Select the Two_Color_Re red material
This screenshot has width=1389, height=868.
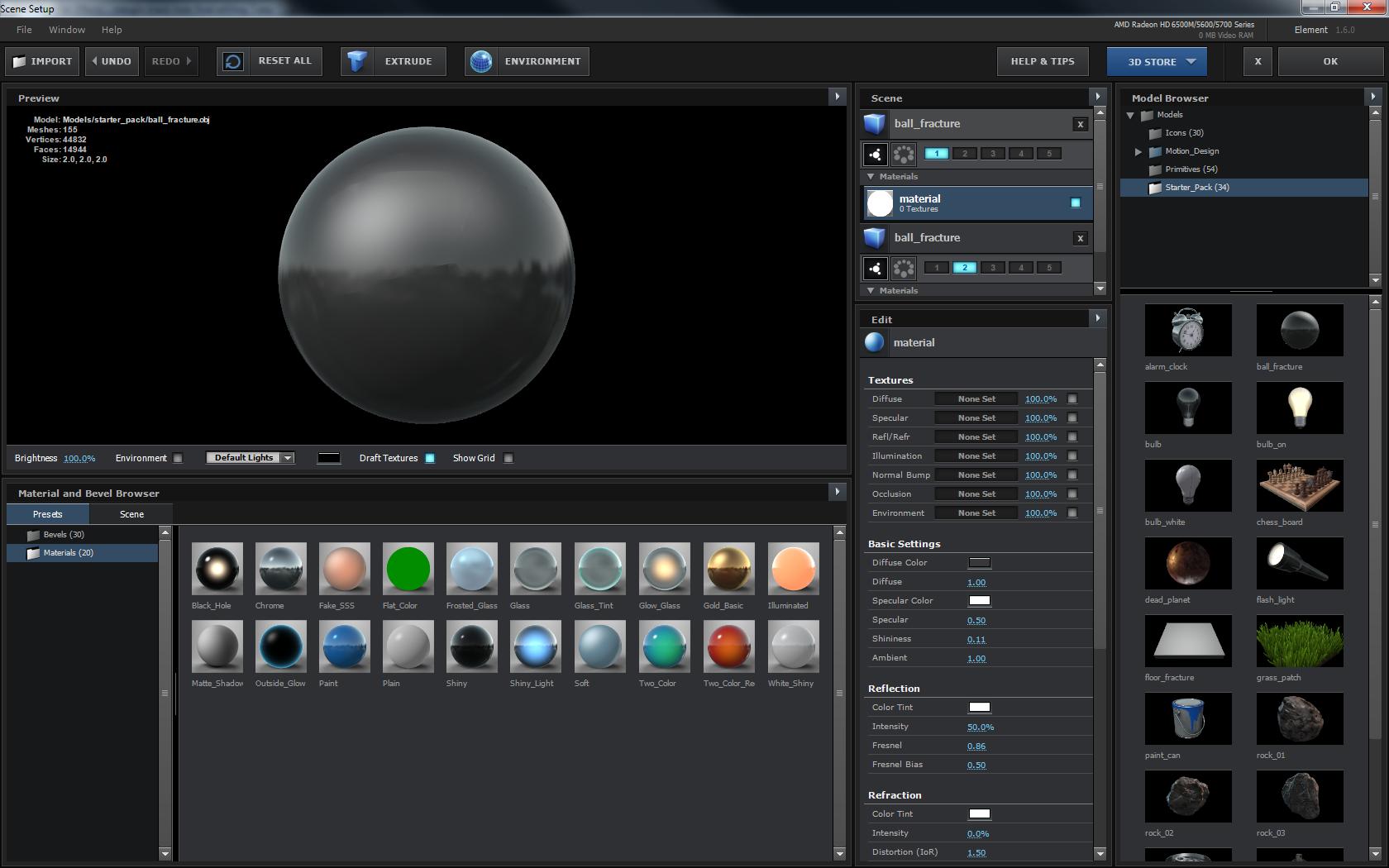click(729, 646)
